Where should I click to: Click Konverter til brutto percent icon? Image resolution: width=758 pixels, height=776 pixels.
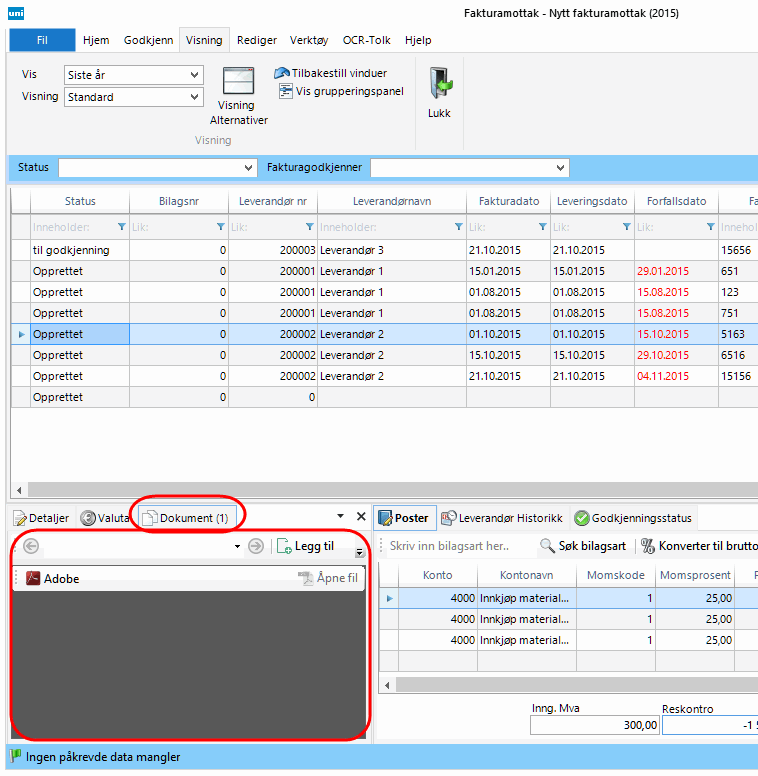pyautogui.click(x=647, y=546)
